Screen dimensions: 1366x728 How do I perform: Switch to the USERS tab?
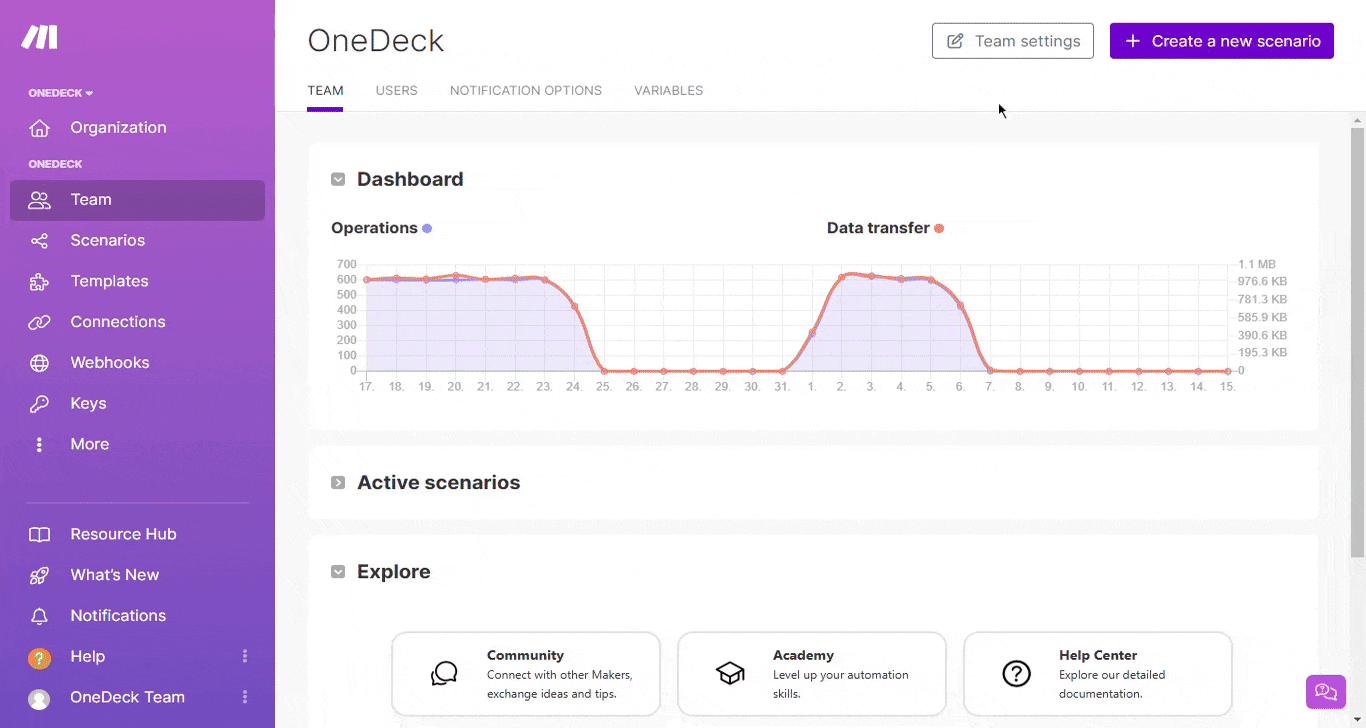tap(397, 91)
